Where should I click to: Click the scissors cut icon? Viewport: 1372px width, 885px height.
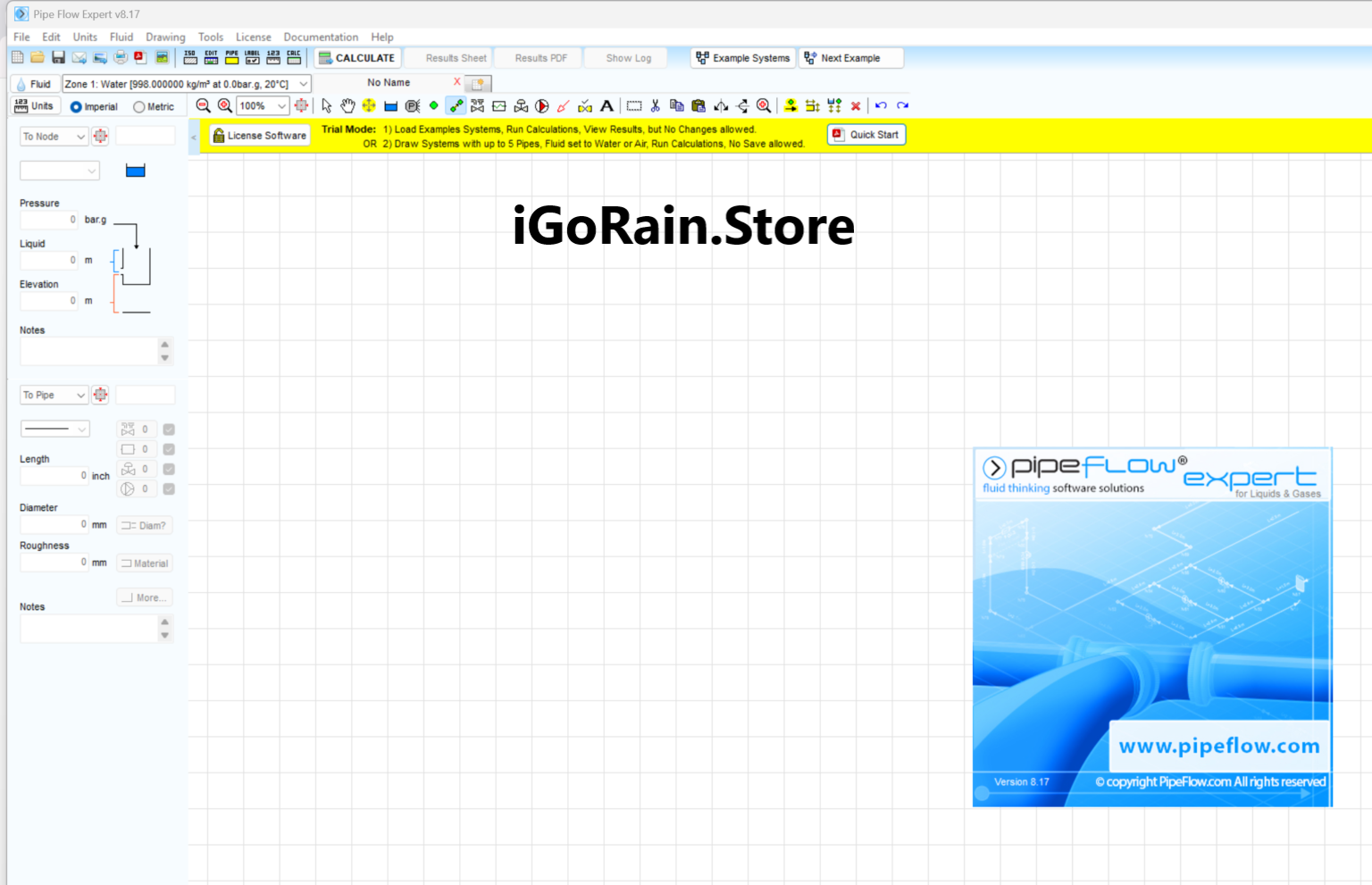click(x=656, y=105)
